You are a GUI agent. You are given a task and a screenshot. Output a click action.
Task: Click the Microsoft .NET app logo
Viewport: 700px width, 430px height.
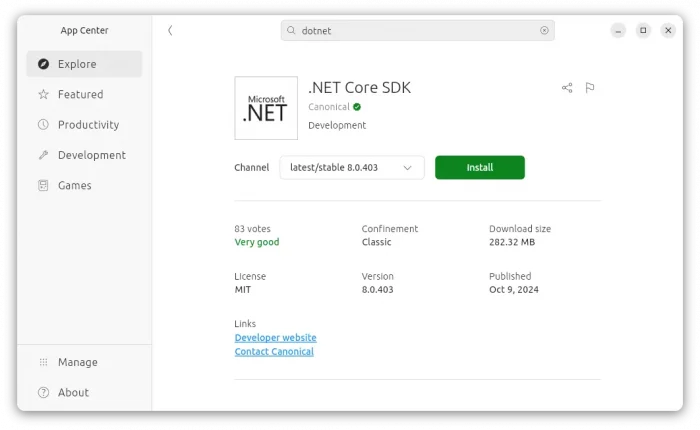[266, 108]
